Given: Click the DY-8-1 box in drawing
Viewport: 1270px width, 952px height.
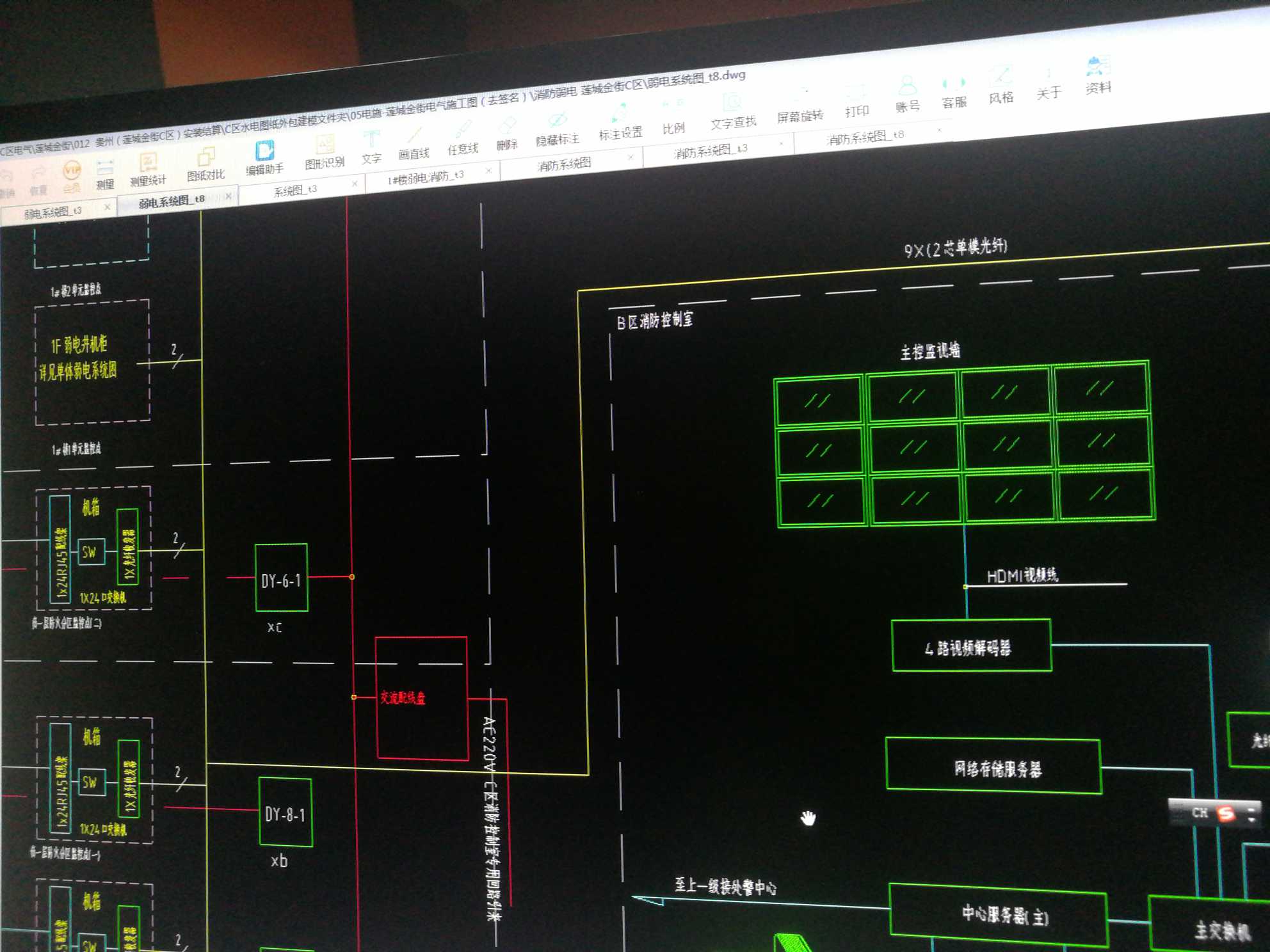Looking at the screenshot, I should coord(285,813).
